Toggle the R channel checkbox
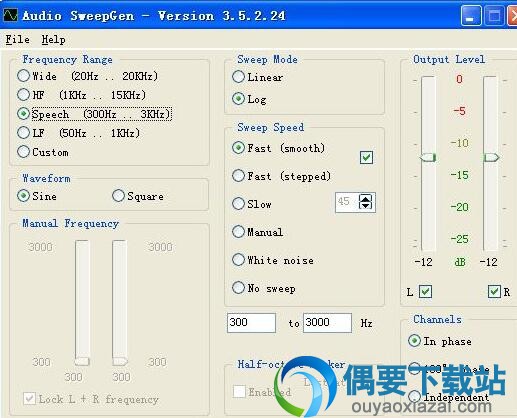 [494, 292]
